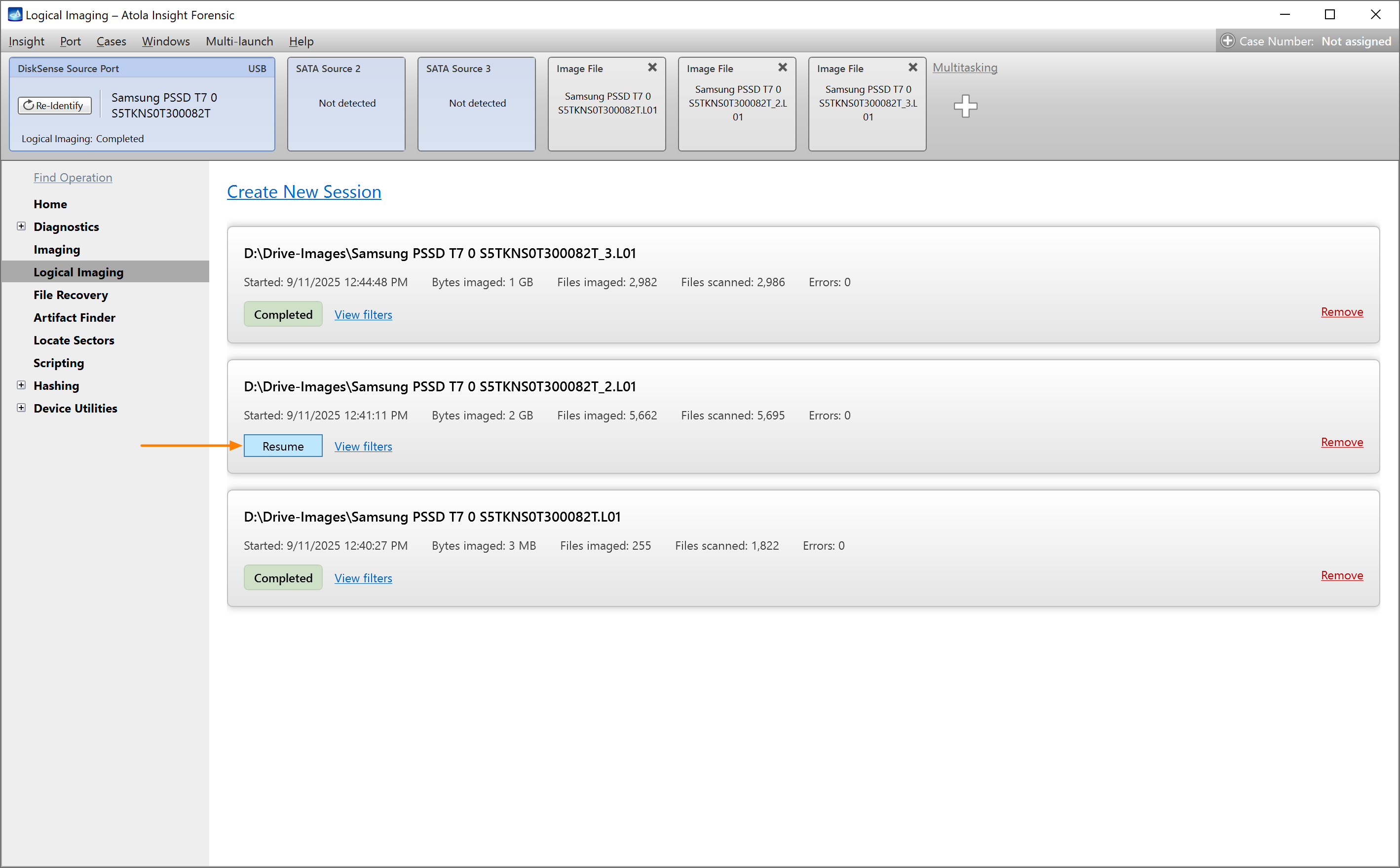The width and height of the screenshot is (1400, 868).
Task: Click D:\Drive-Images path ending S5TKNS0T300082T.L01
Action: (x=432, y=517)
